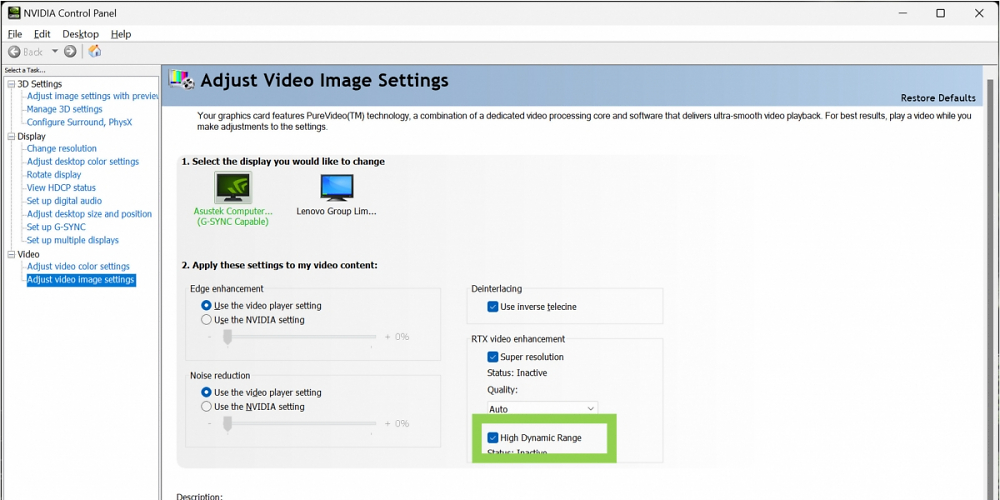Select Edge enhancement video player setting radio
The width and height of the screenshot is (1000, 500).
(206, 305)
